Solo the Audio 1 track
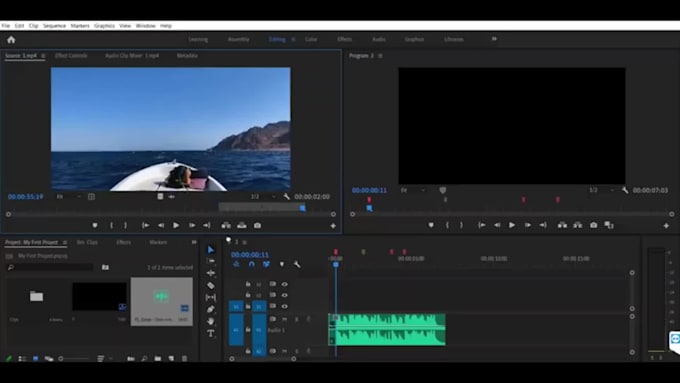This screenshot has width=680, height=383. (x=297, y=319)
